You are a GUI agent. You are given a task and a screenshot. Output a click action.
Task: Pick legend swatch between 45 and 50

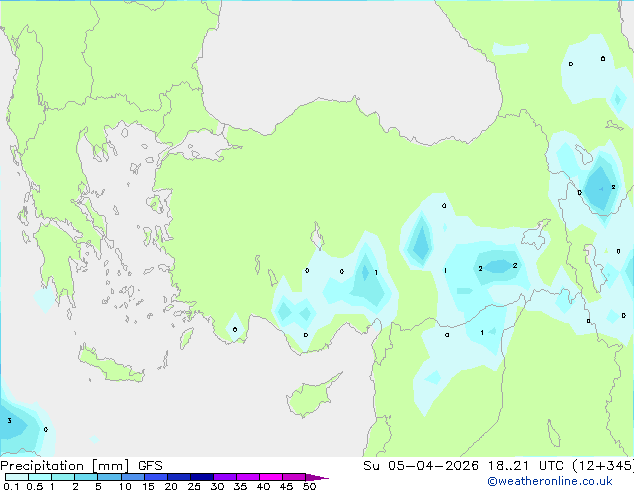click(x=294, y=477)
